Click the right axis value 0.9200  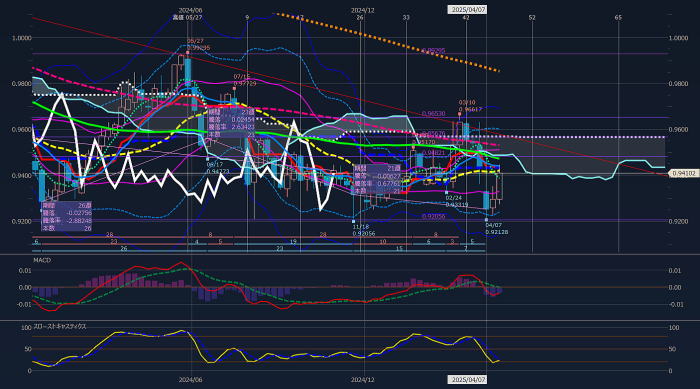678,222
